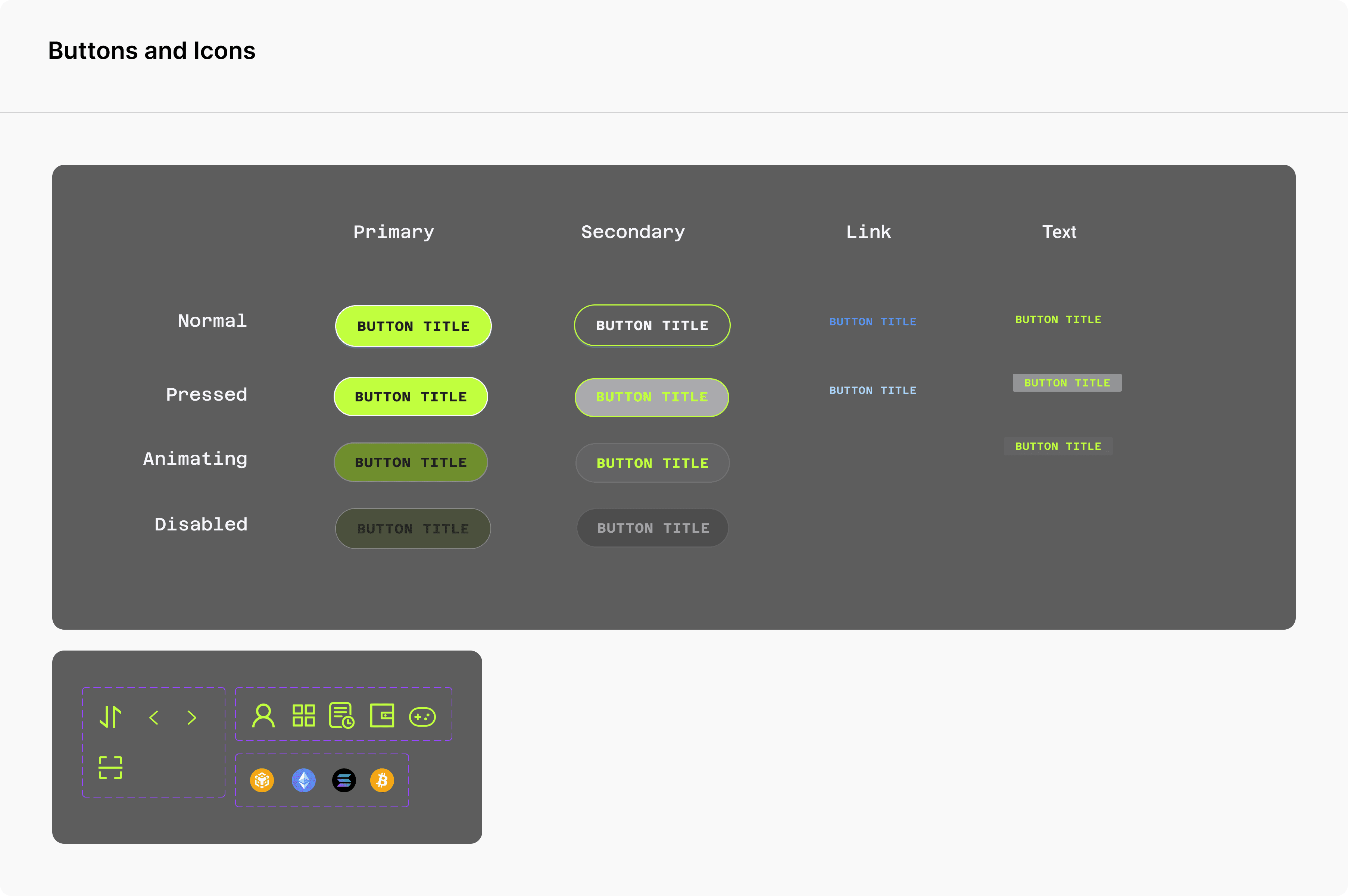The height and width of the screenshot is (896, 1348).
Task: Click the right chevron forward icon
Action: [x=192, y=718]
